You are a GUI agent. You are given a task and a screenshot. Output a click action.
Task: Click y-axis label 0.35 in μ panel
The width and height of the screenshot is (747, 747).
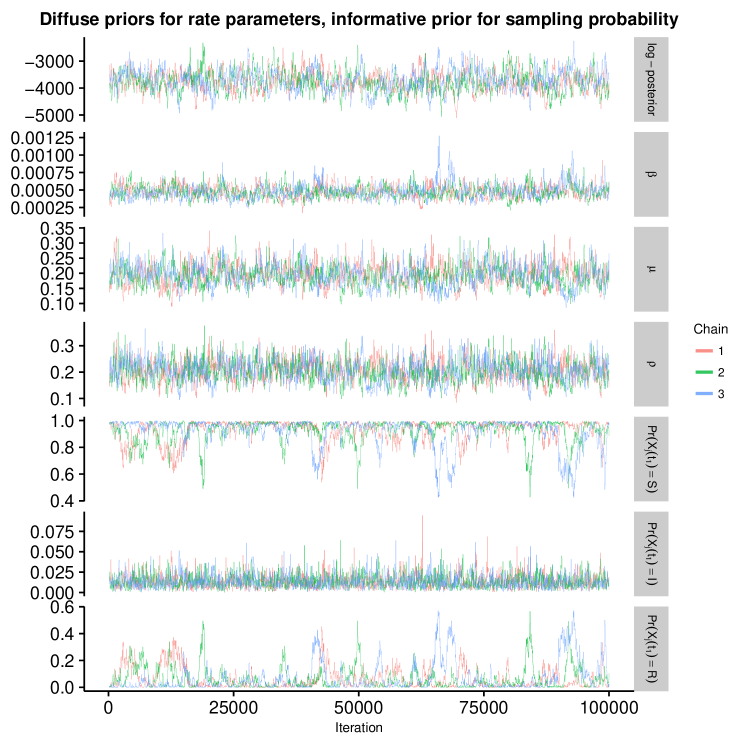pos(57,229)
